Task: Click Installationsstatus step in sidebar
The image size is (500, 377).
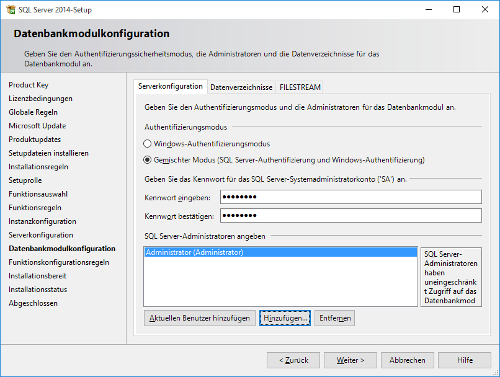Action: coord(38,289)
